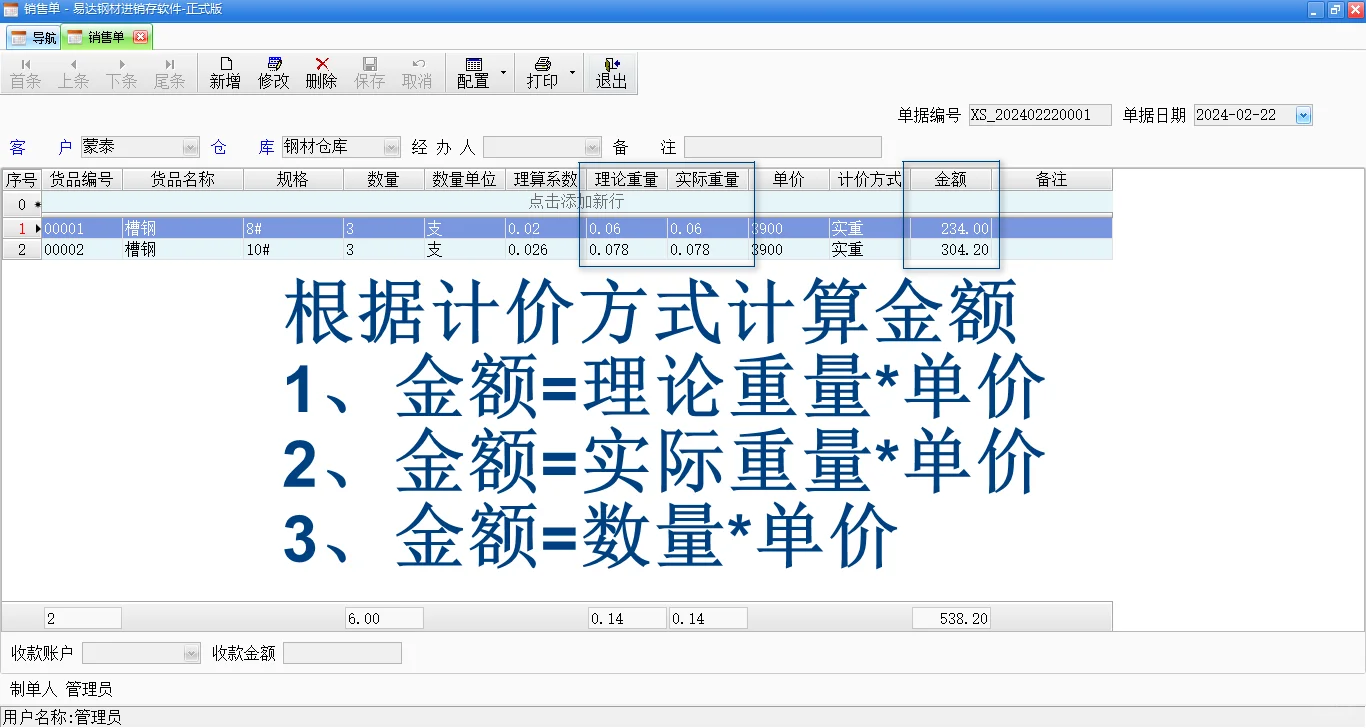The height and width of the screenshot is (728, 1366).
Task: Edit the order using 修改
Action: point(273,73)
